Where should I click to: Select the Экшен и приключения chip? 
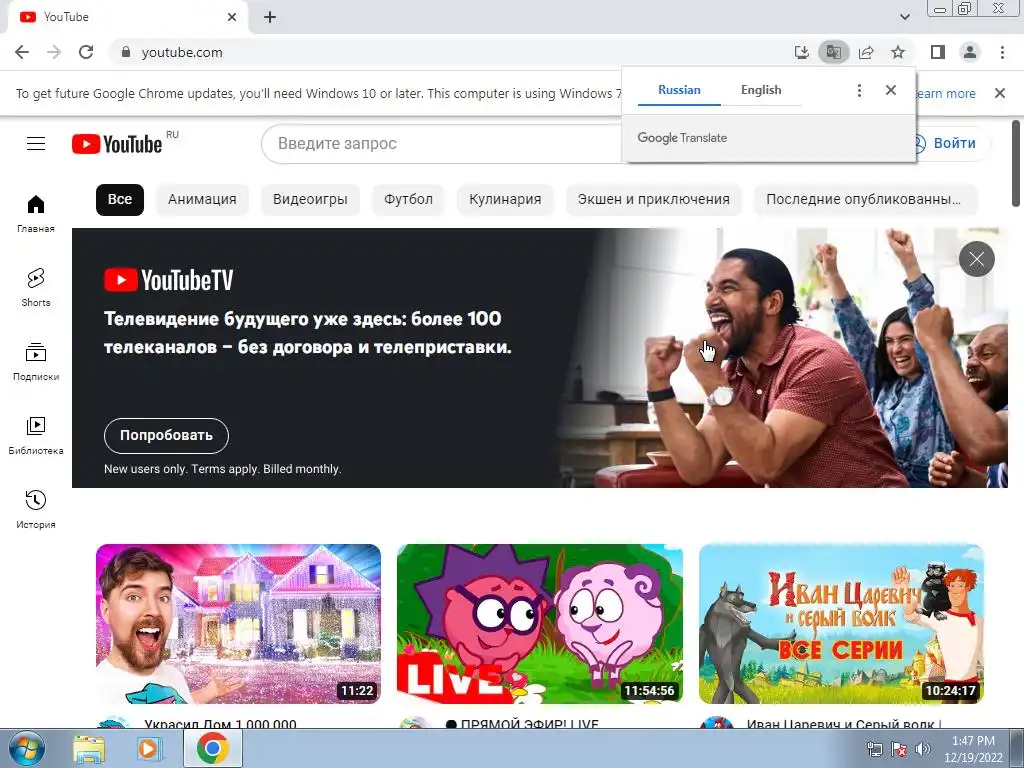pyautogui.click(x=654, y=199)
